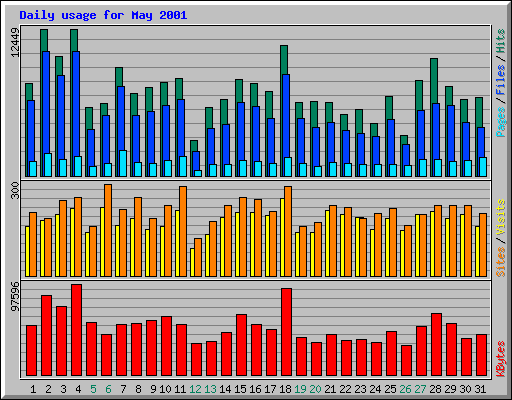Click the red KBytes bar for day 4
Image resolution: width=512 pixels, height=400 pixels.
point(76,330)
